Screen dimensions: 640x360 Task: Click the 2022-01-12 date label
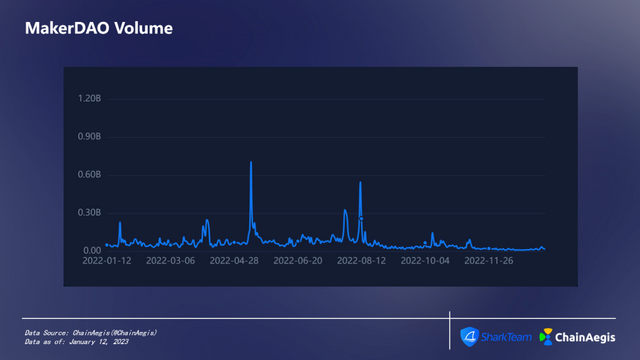pos(107,261)
